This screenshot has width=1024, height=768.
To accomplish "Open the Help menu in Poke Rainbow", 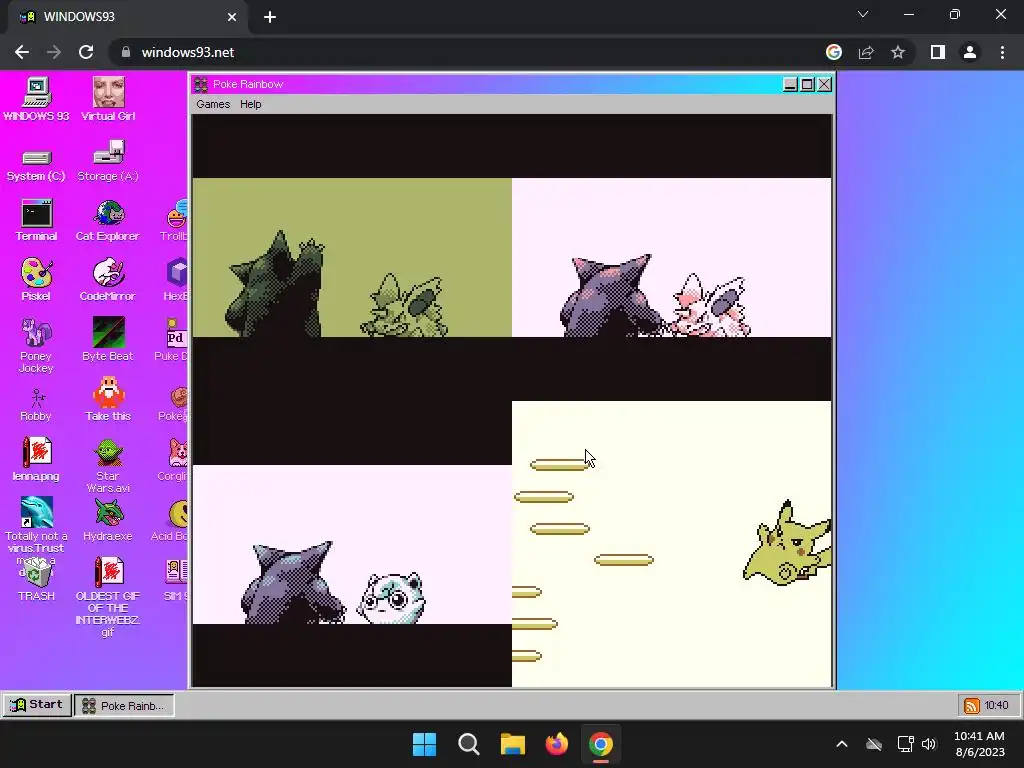I will [x=250, y=104].
